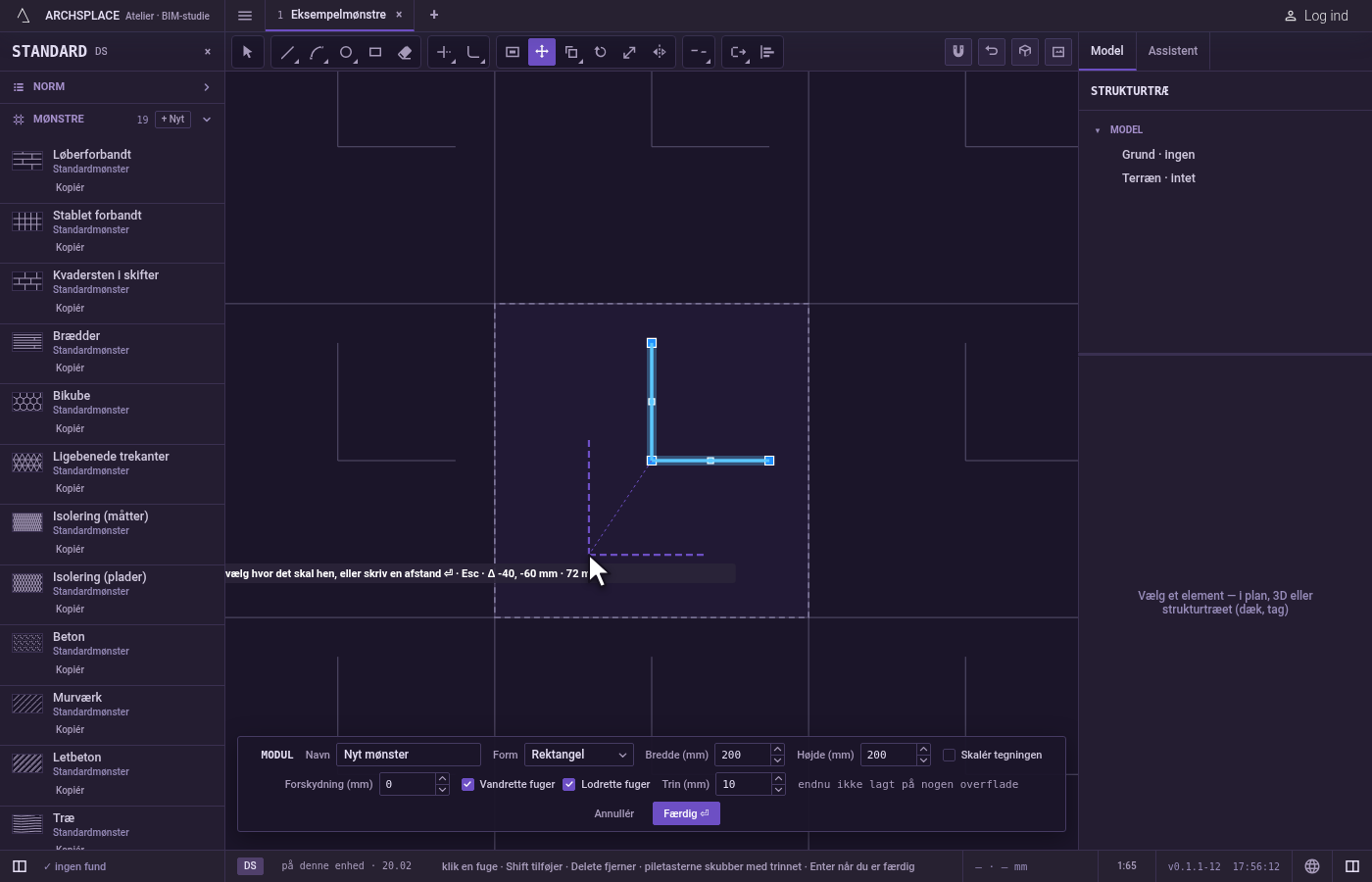Focus the Navn input field
The width and height of the screenshot is (1372, 882).
tap(409, 755)
